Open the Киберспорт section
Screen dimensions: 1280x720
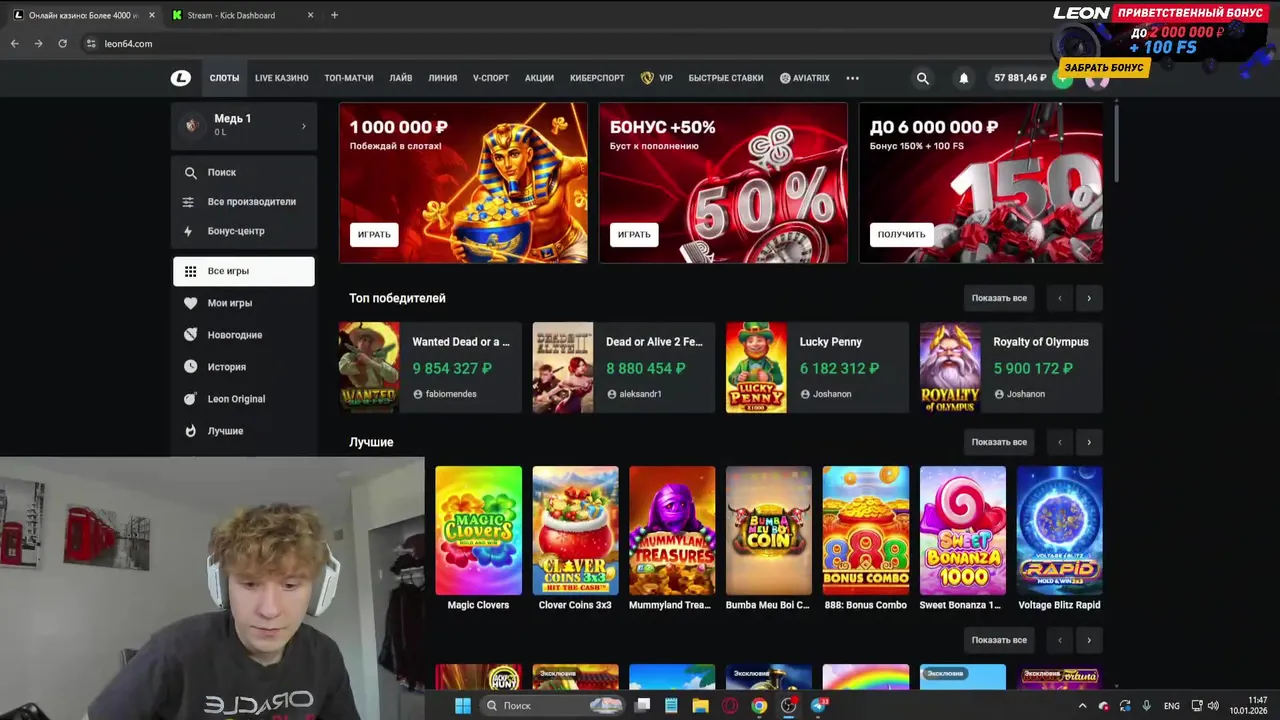point(597,78)
